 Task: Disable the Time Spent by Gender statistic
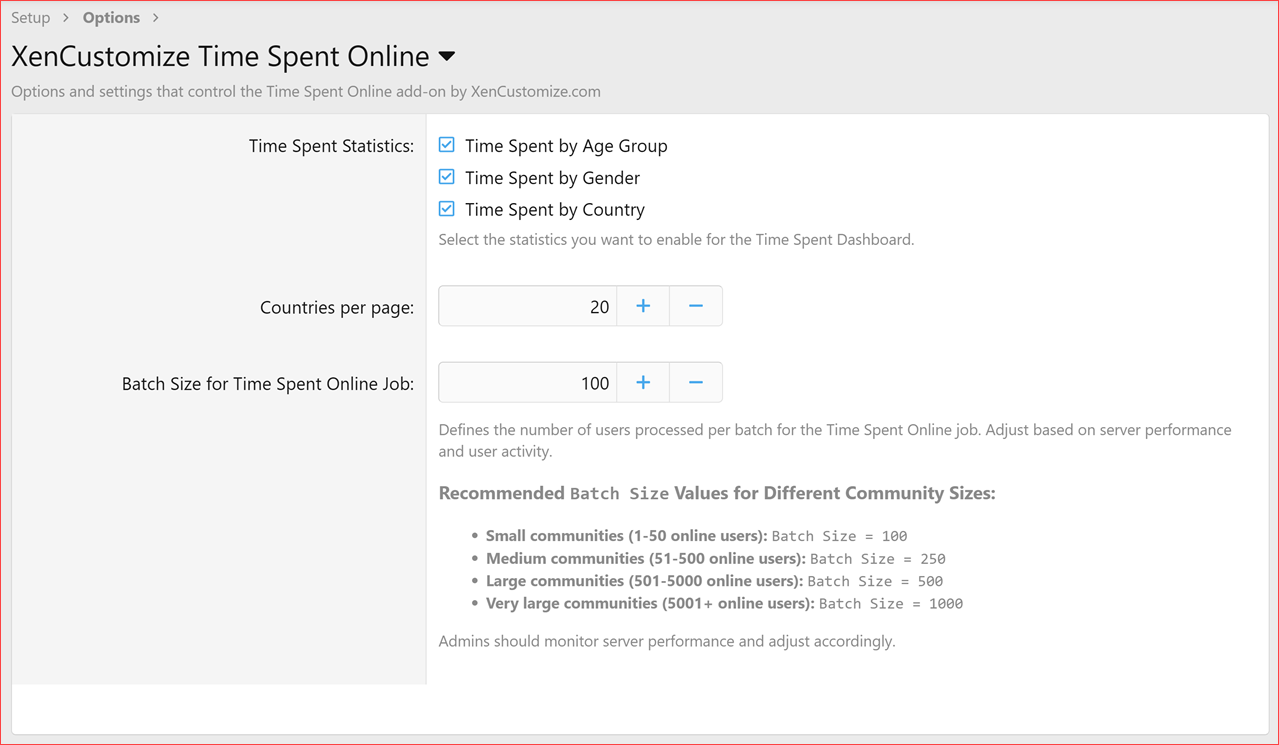(x=445, y=176)
